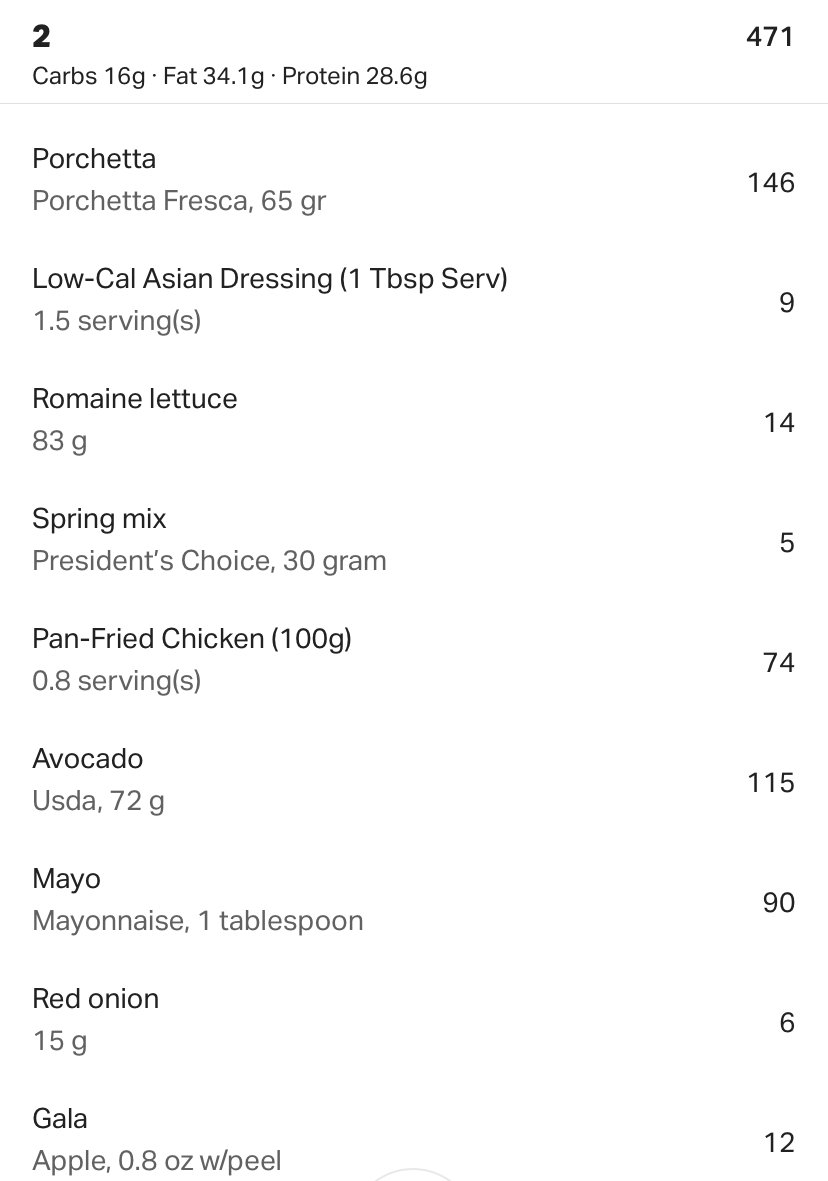828x1181 pixels.
Task: Click Porchetta's 146 calorie value
Action: click(771, 182)
